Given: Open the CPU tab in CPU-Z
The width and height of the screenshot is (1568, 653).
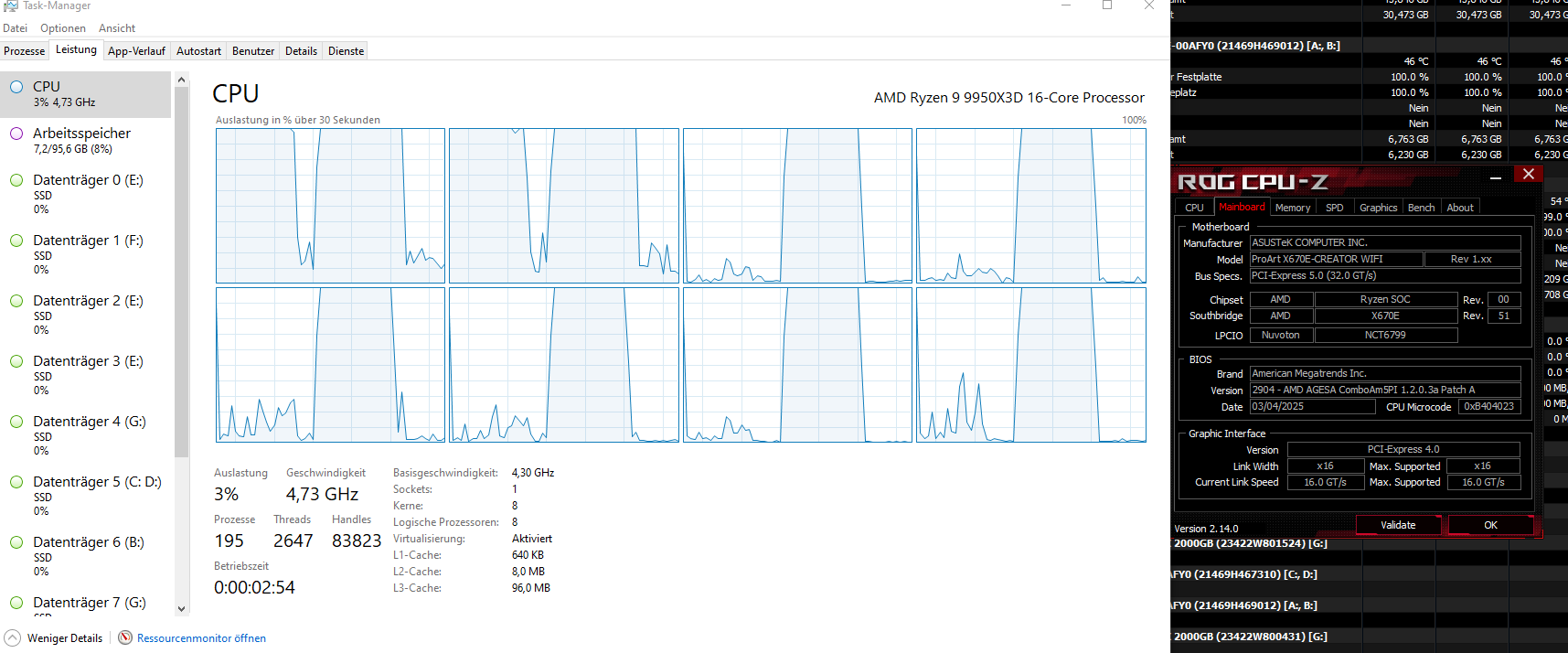Looking at the screenshot, I should [x=1194, y=208].
